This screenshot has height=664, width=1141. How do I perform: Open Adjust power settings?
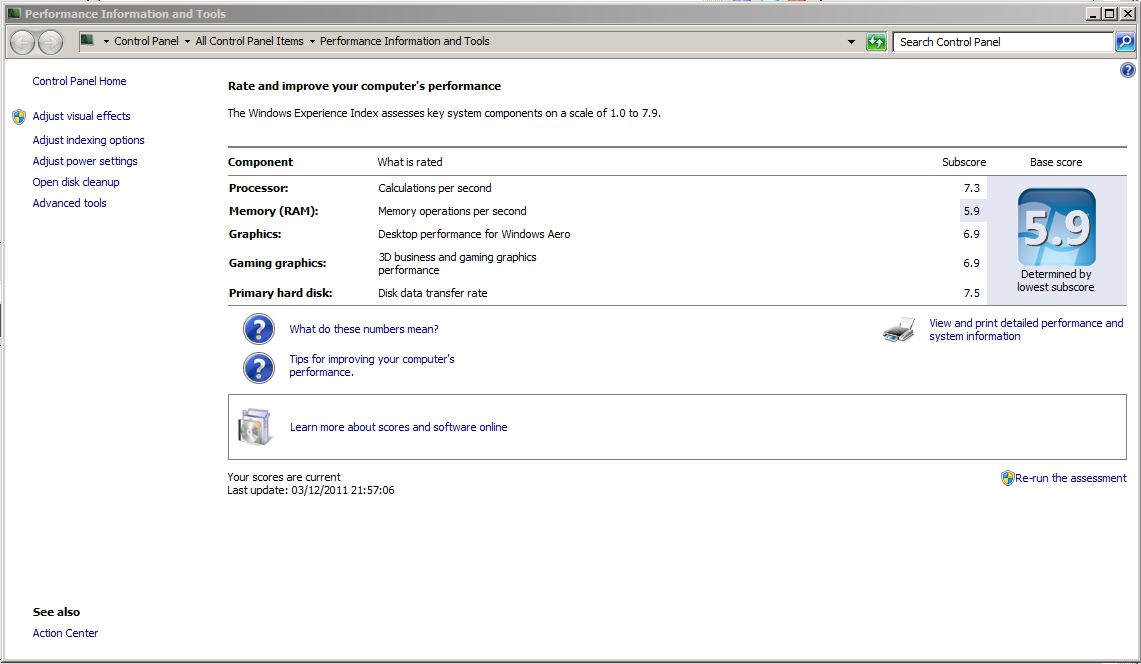84,161
